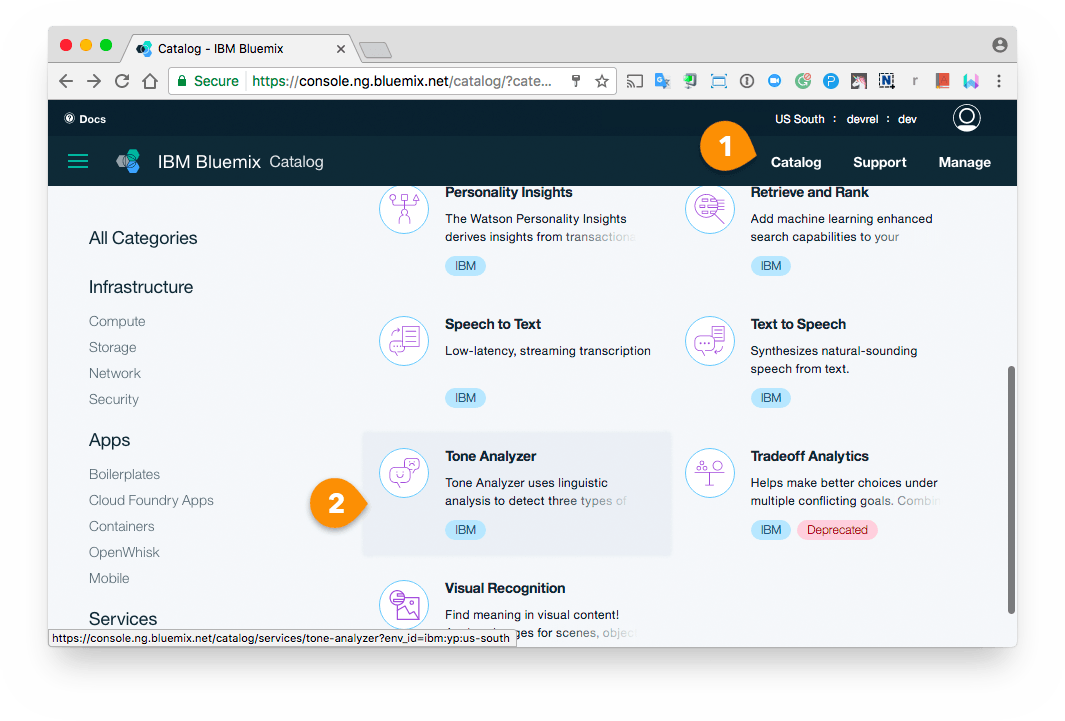Open the OpenWhisk category link
The height and width of the screenshot is (721, 1065).
click(124, 552)
